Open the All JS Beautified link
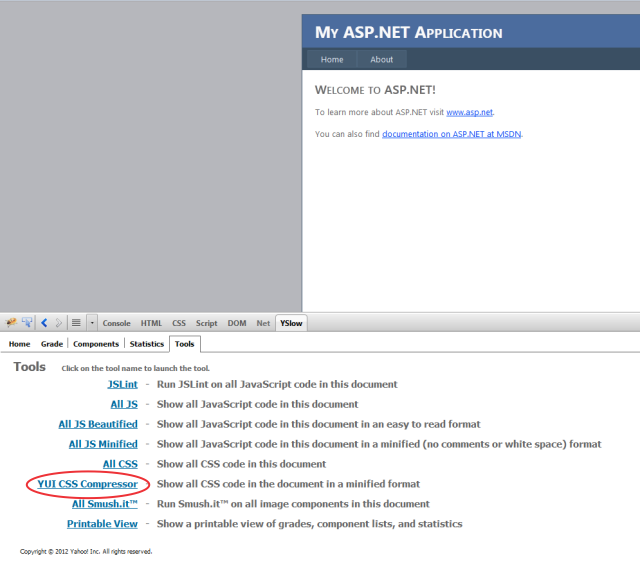 click(x=98, y=424)
